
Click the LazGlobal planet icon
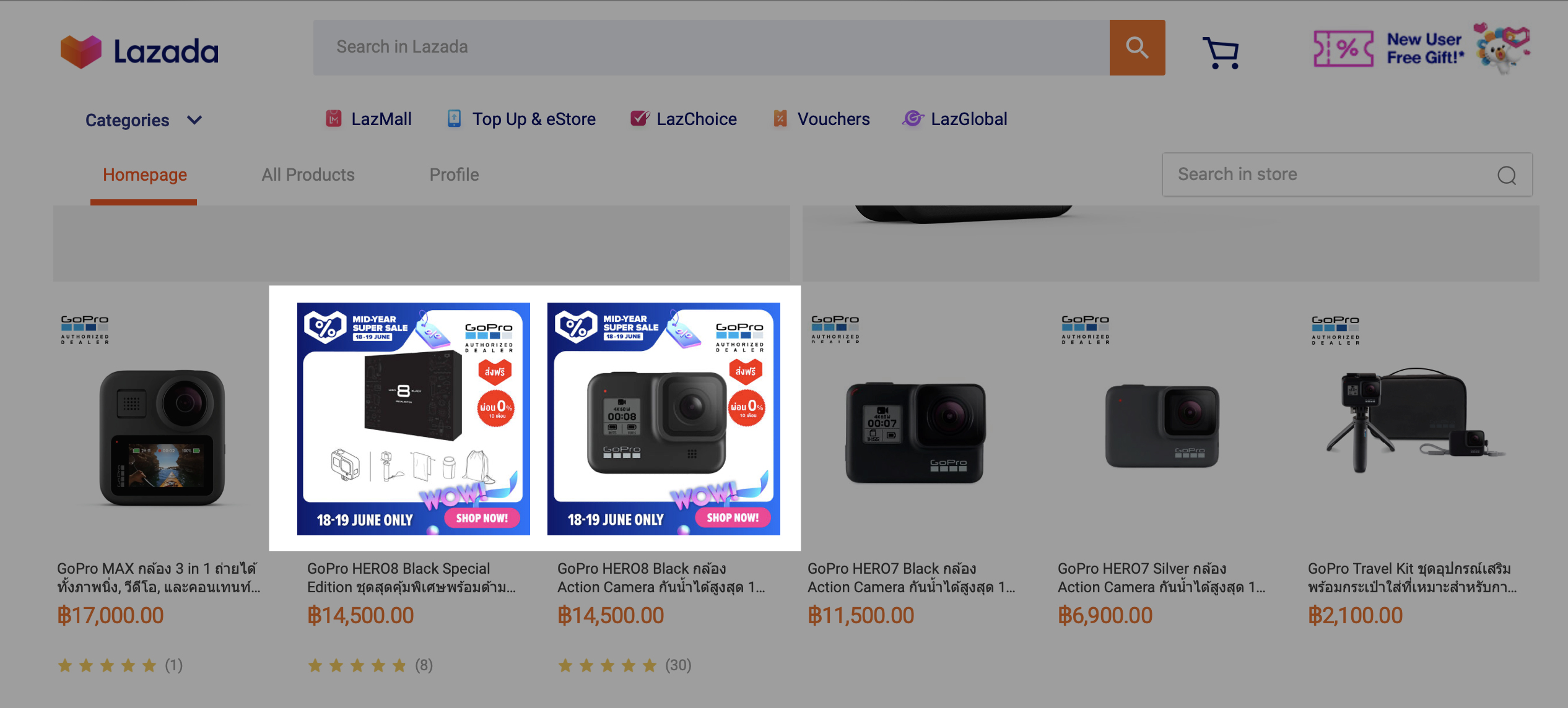913,118
